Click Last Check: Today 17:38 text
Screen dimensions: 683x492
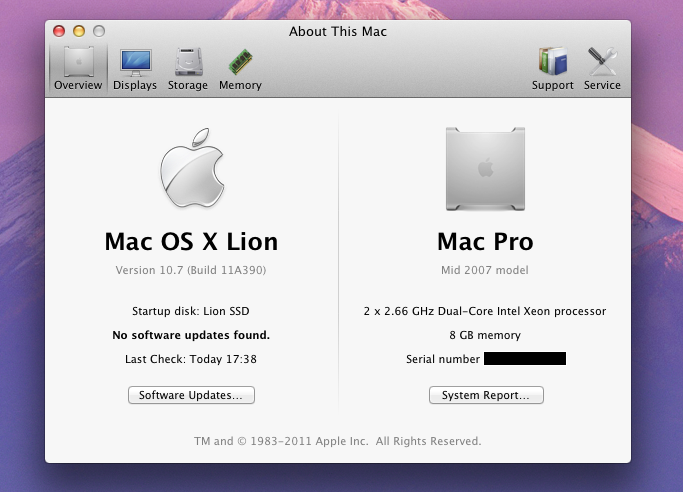pyautogui.click(x=191, y=359)
